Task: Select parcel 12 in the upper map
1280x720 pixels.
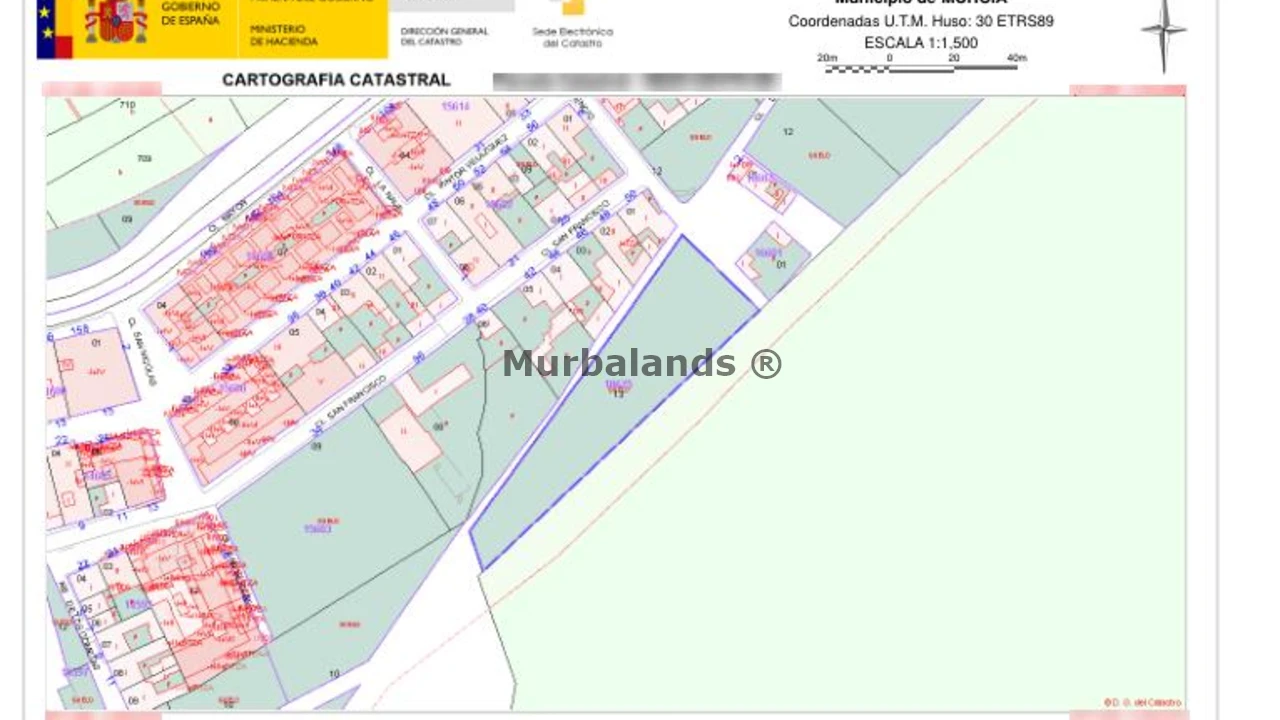Action: 788,132
